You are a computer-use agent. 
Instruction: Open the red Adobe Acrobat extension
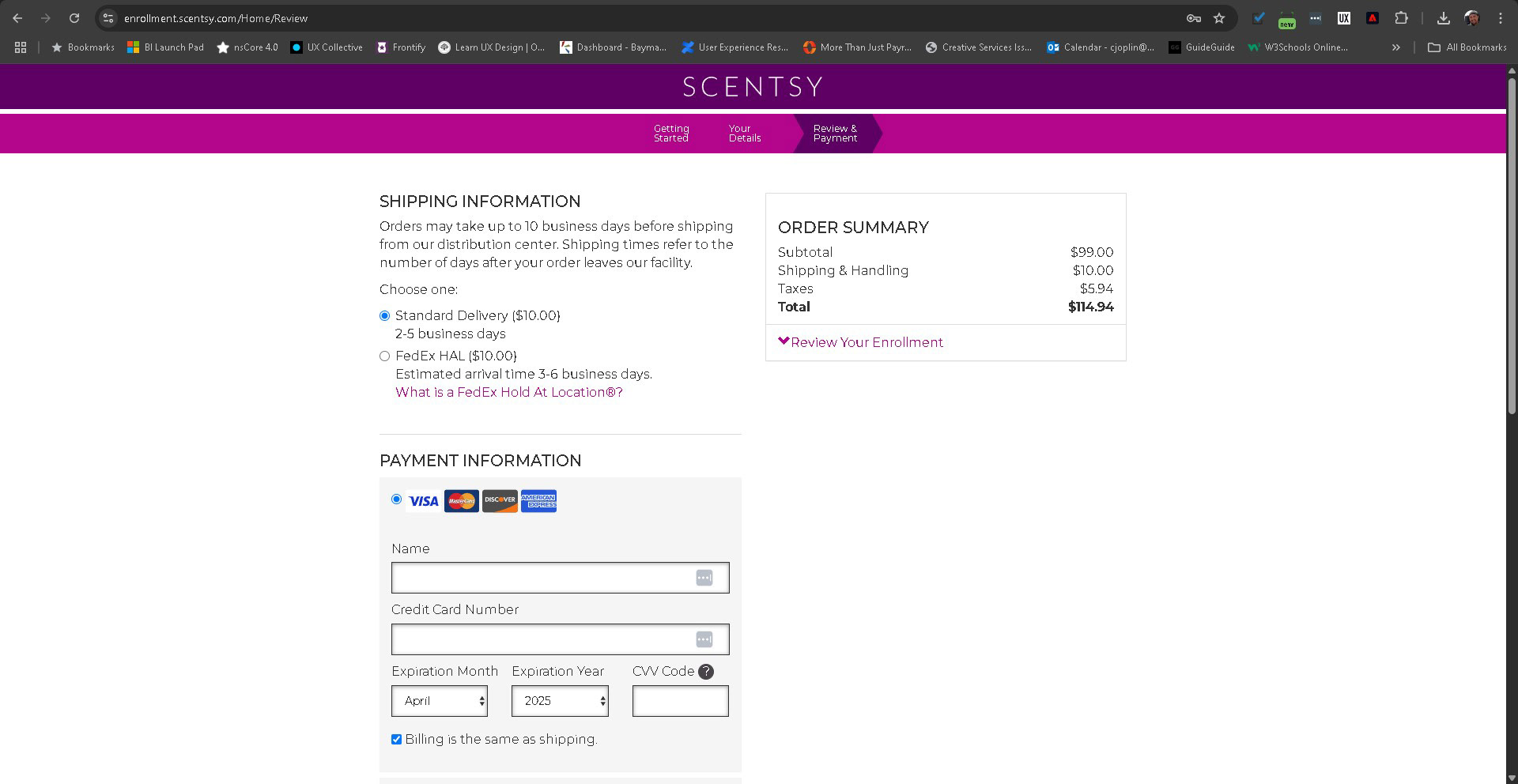coord(1373,18)
